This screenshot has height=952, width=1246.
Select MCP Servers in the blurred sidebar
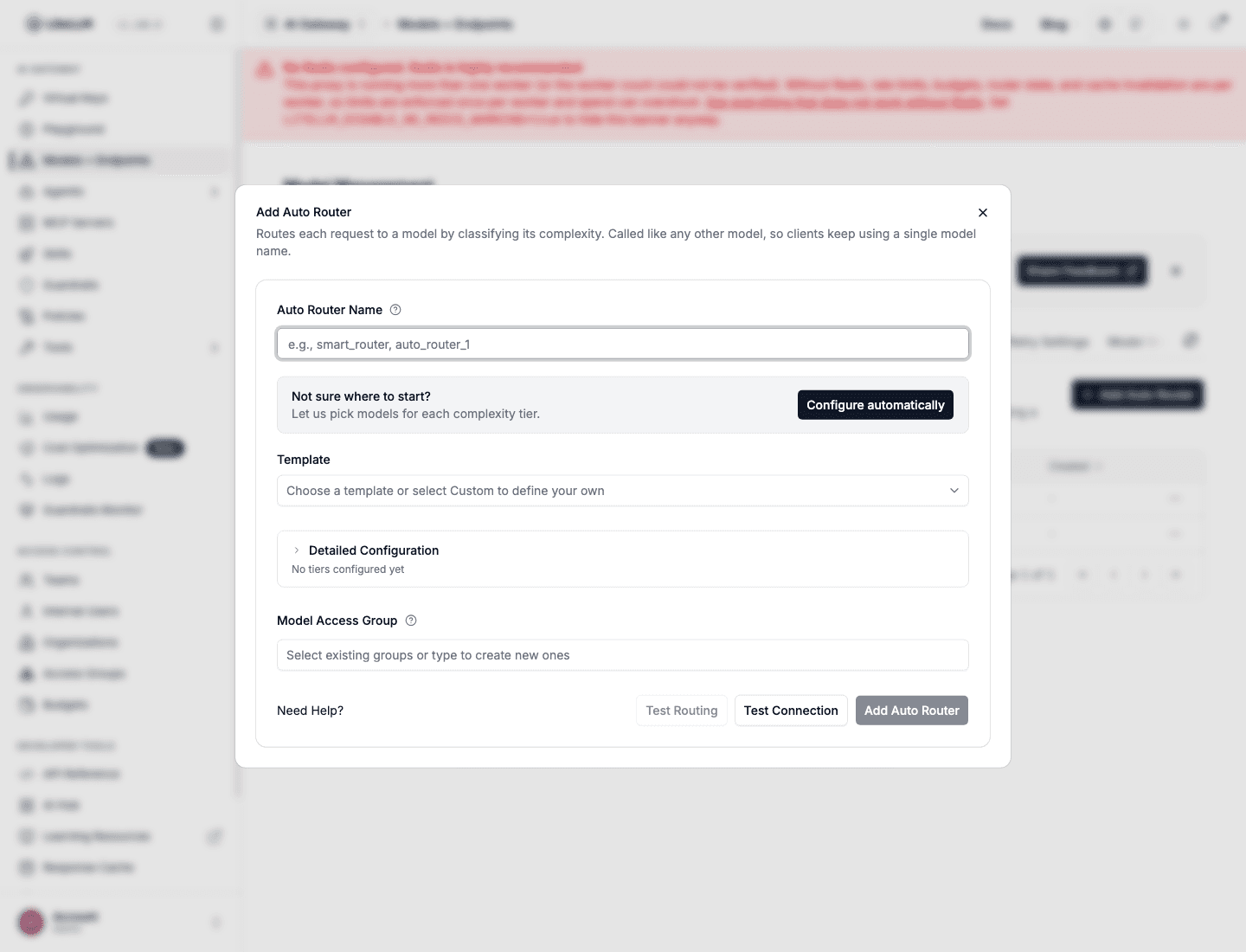78,223
